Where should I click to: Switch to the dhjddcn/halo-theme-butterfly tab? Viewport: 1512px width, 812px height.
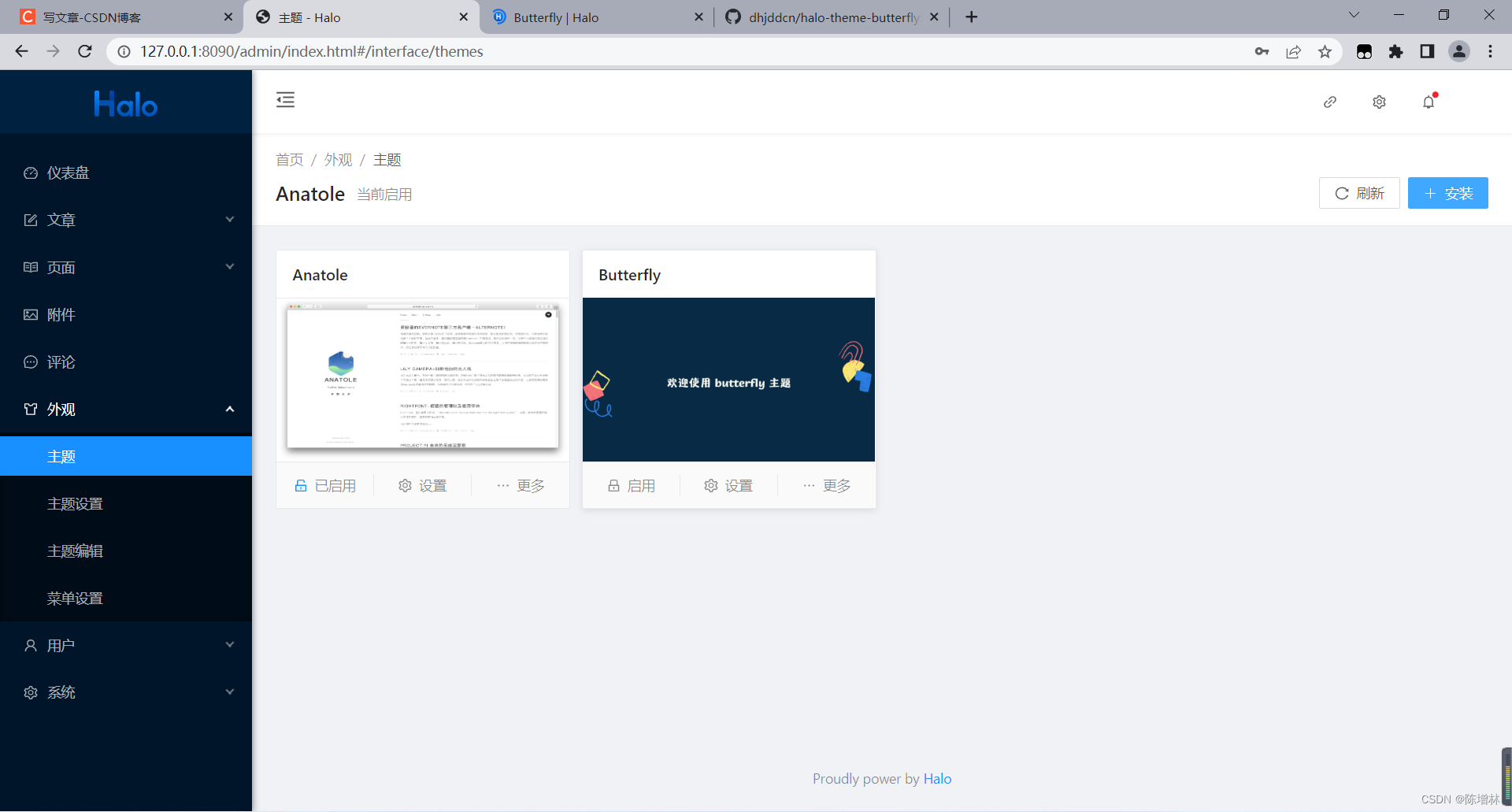[832, 17]
